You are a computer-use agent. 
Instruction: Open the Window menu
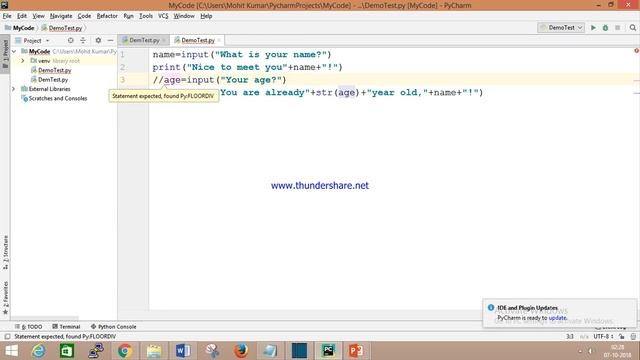click(x=184, y=16)
